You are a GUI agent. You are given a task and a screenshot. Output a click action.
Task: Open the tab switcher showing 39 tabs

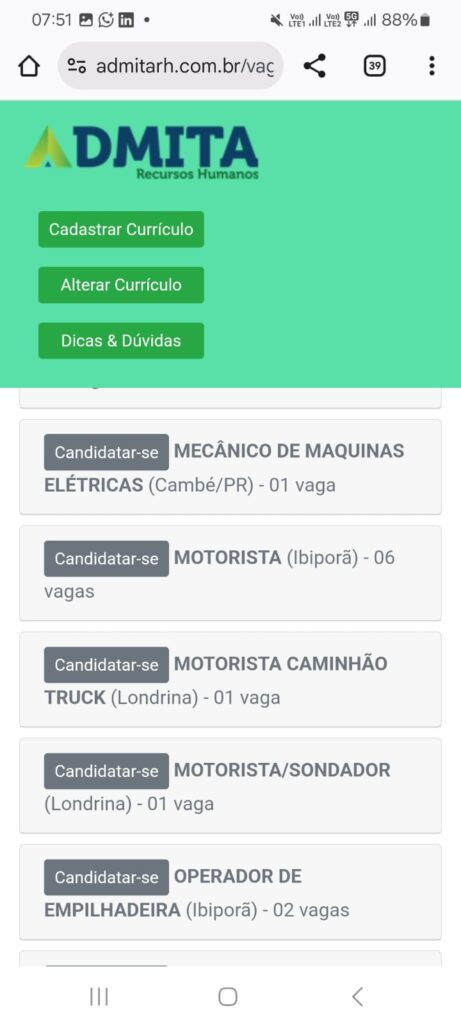(374, 66)
